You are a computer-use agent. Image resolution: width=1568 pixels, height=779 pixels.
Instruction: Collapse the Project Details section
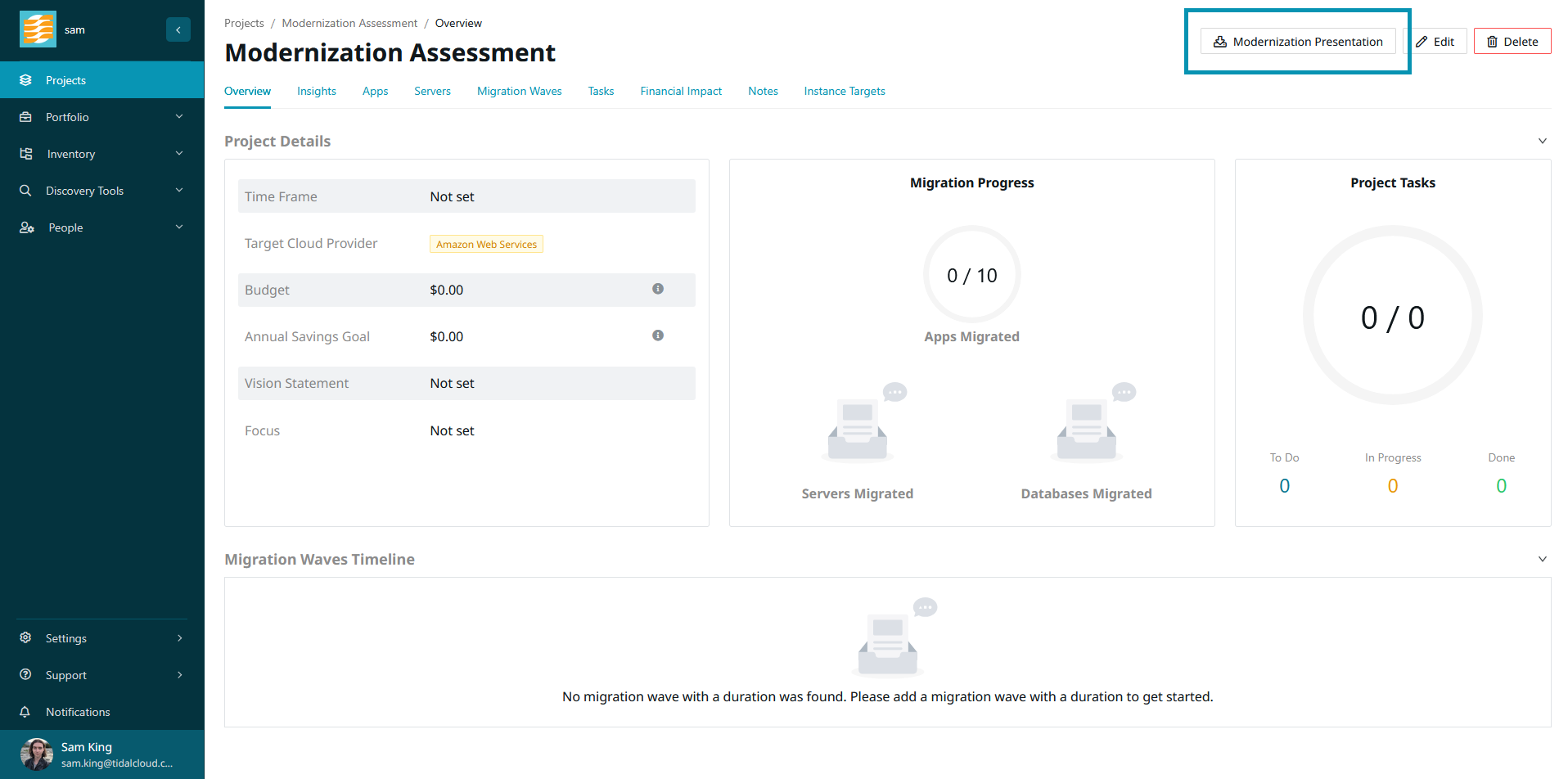[x=1542, y=141]
